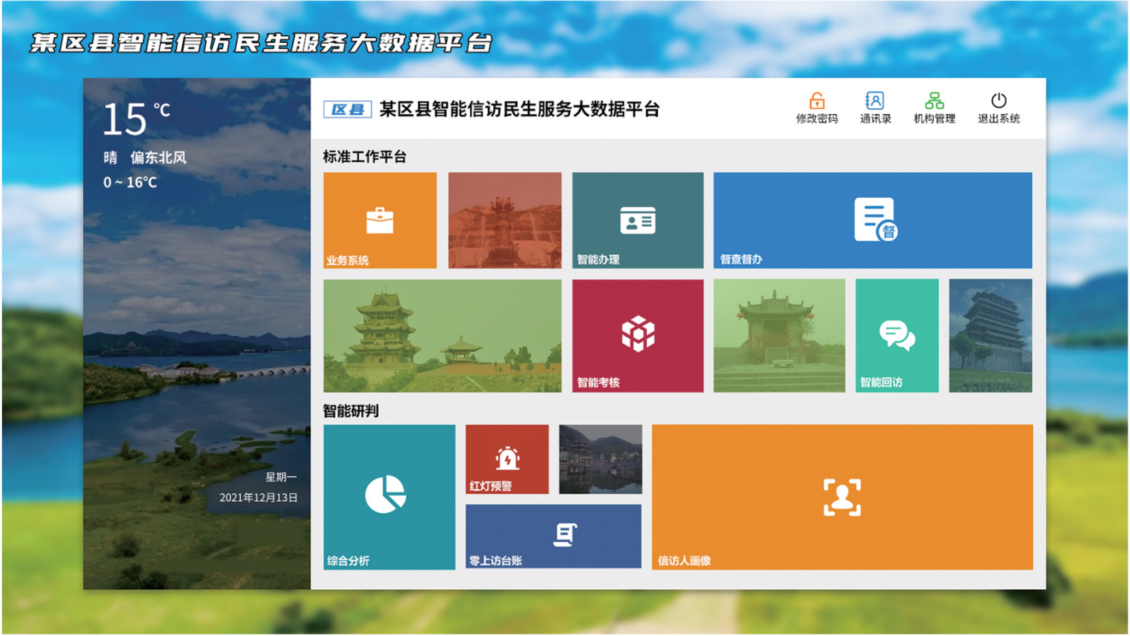Click the green gate tower photo tile

[x=779, y=335]
